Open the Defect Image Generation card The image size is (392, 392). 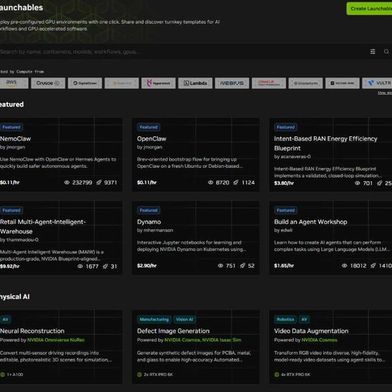[196, 347]
